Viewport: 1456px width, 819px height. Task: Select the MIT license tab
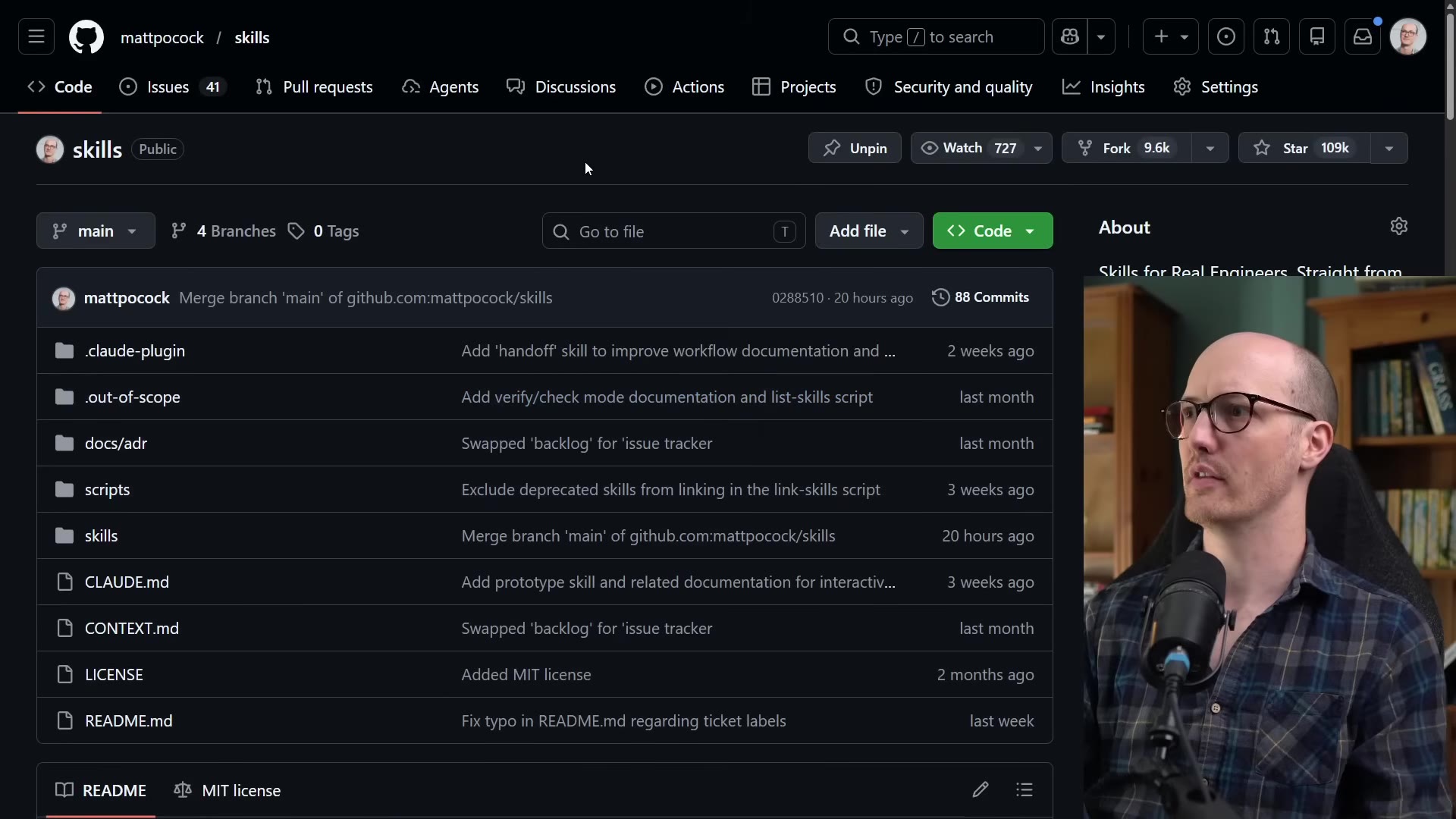227,790
